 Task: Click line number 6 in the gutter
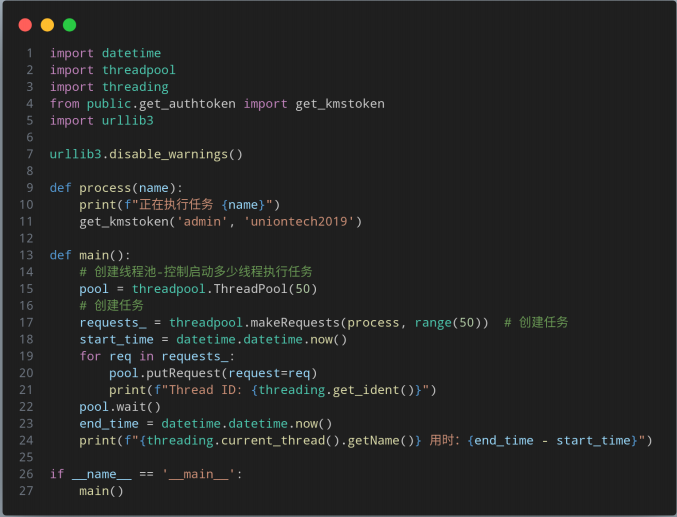pyautogui.click(x=29, y=137)
